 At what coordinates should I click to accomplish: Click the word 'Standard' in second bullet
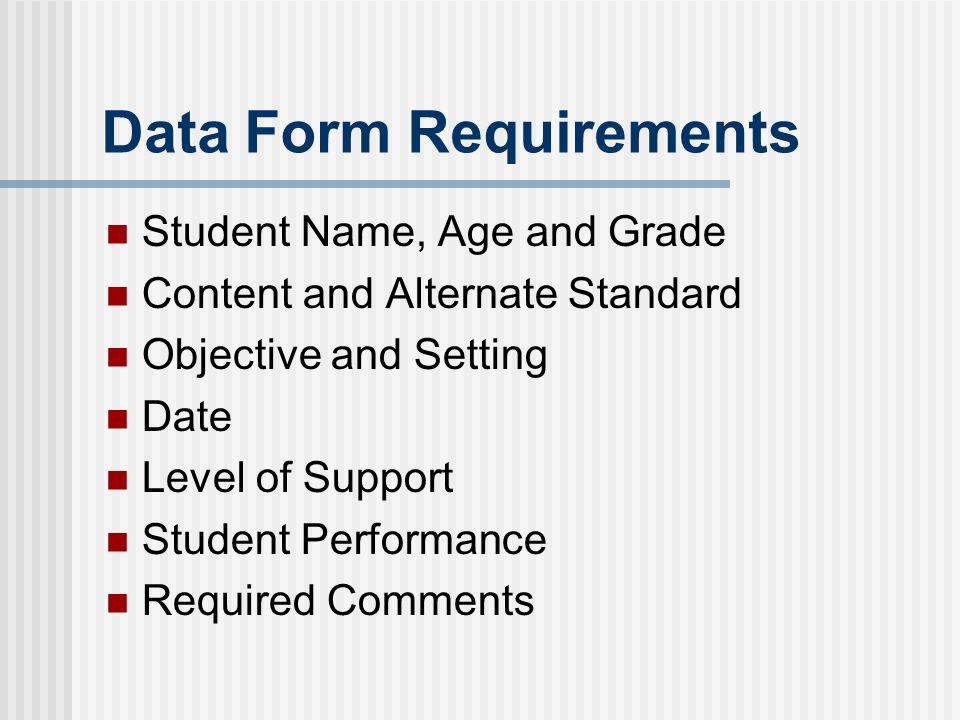(654, 293)
